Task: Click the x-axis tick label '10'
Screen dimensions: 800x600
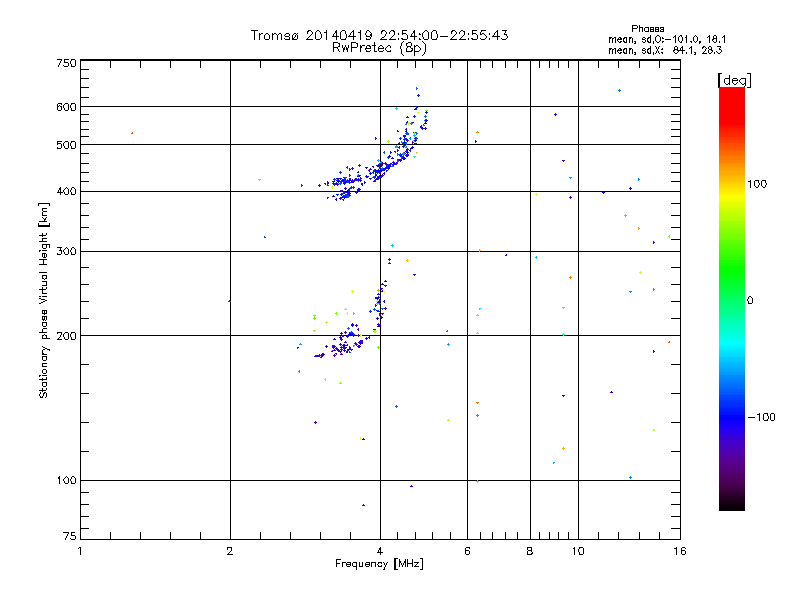Action: point(578,551)
